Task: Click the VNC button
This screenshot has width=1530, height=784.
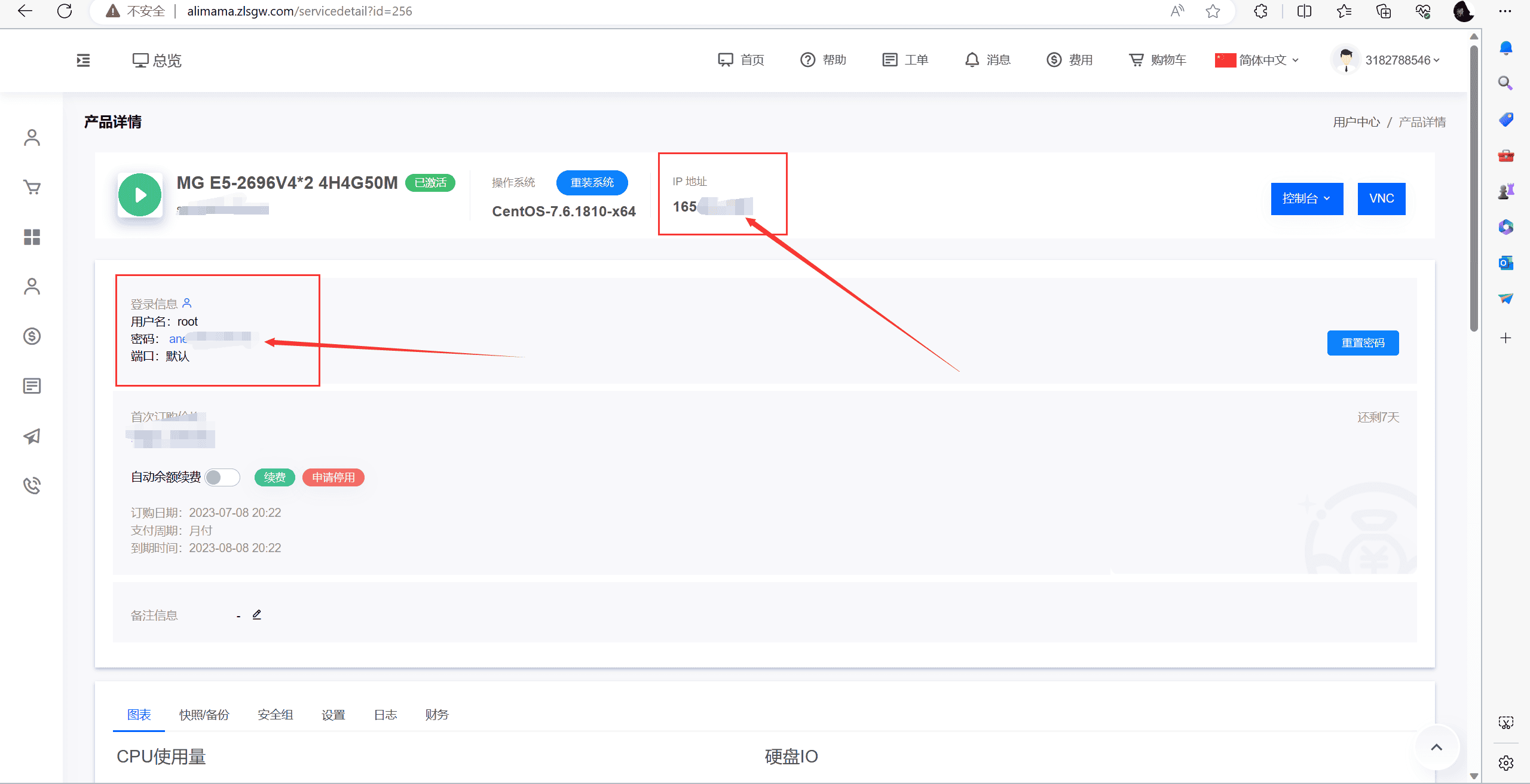Action: tap(1382, 198)
